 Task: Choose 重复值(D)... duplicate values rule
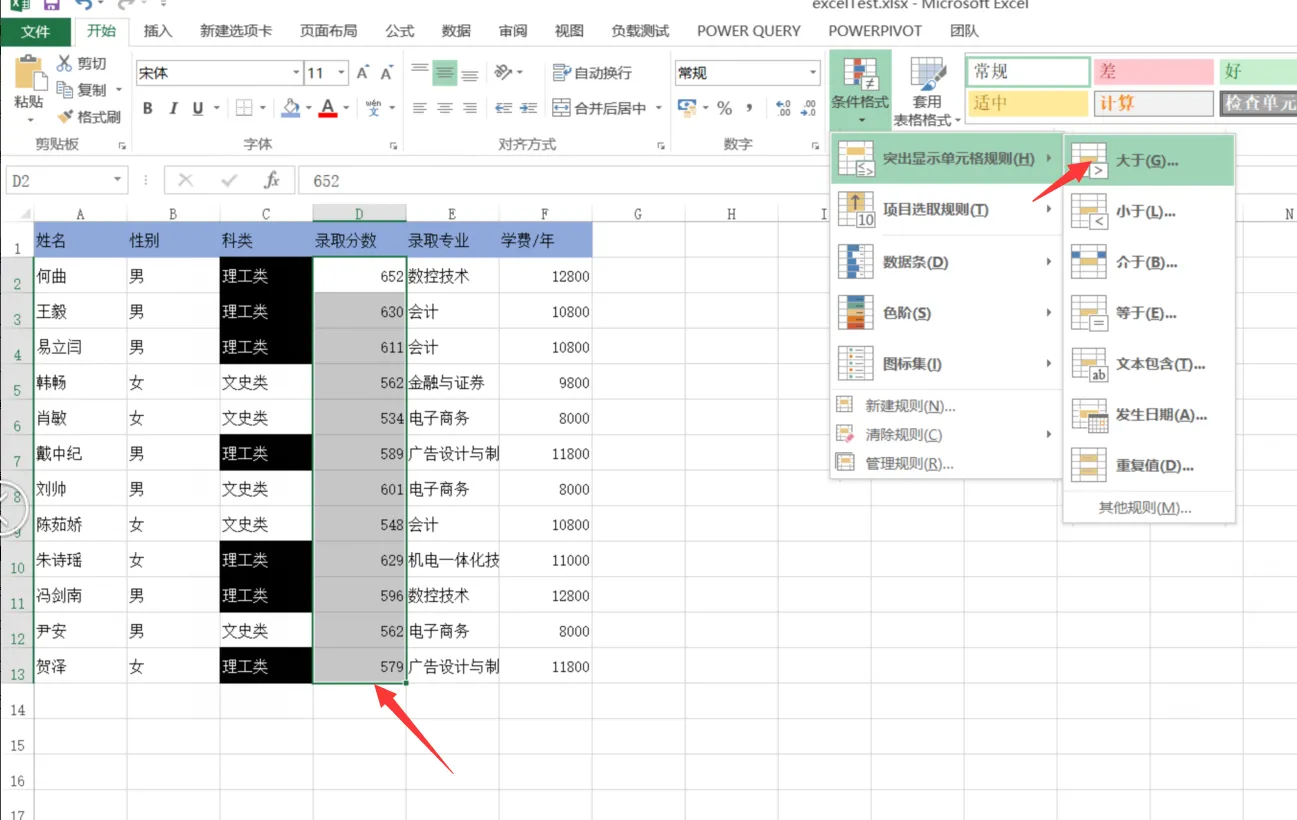[1149, 465]
